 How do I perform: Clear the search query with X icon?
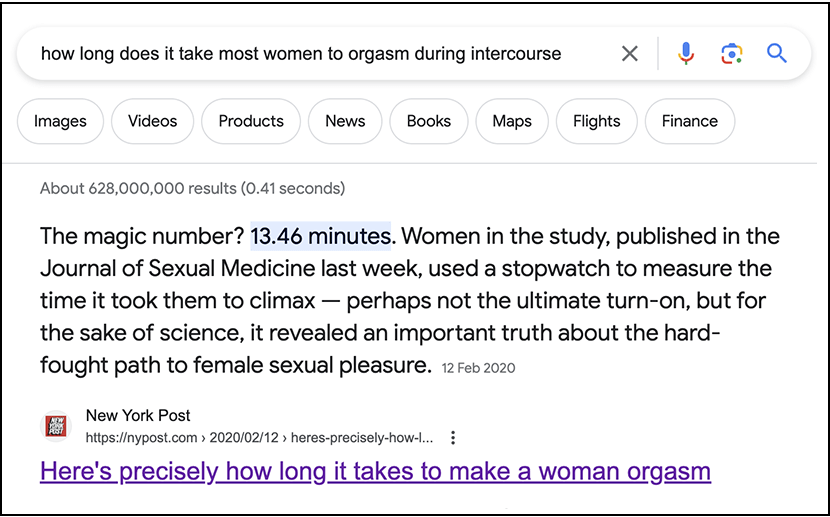(x=629, y=54)
